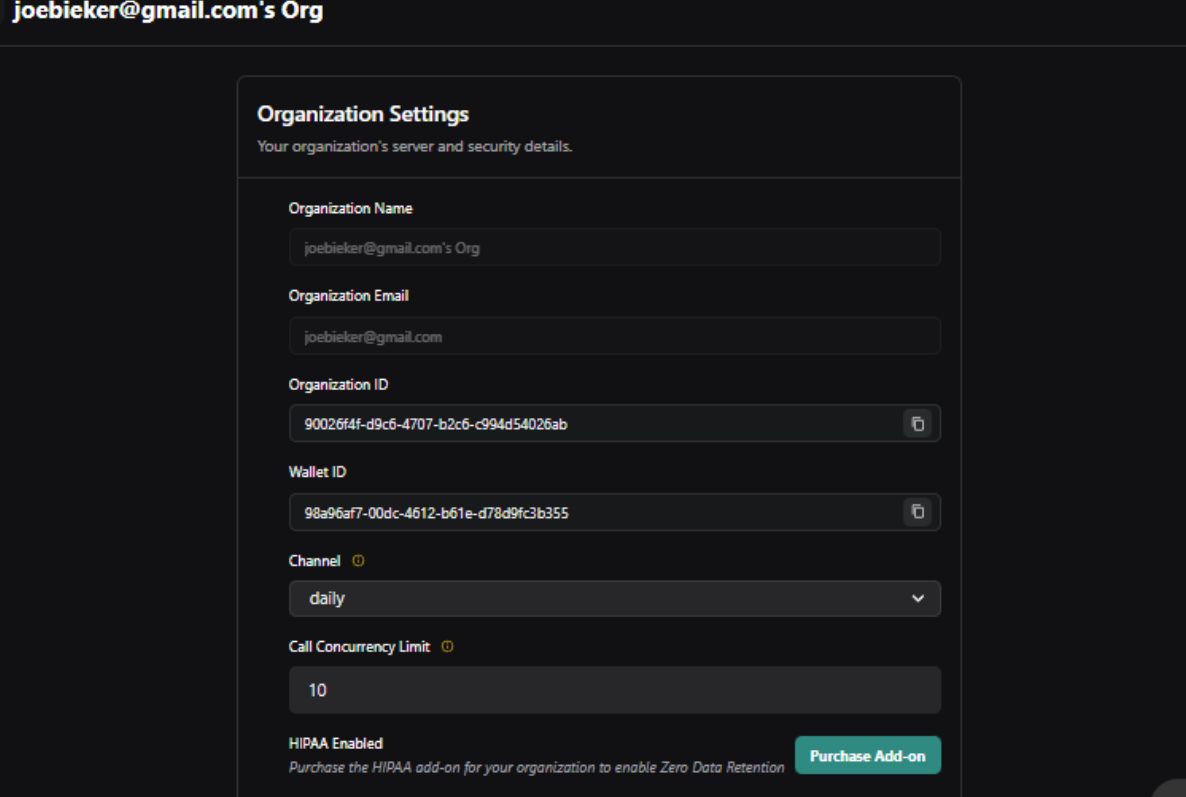The width and height of the screenshot is (1186, 797).
Task: Click the chevron arrow in Channel dropdown
Action: (918, 599)
